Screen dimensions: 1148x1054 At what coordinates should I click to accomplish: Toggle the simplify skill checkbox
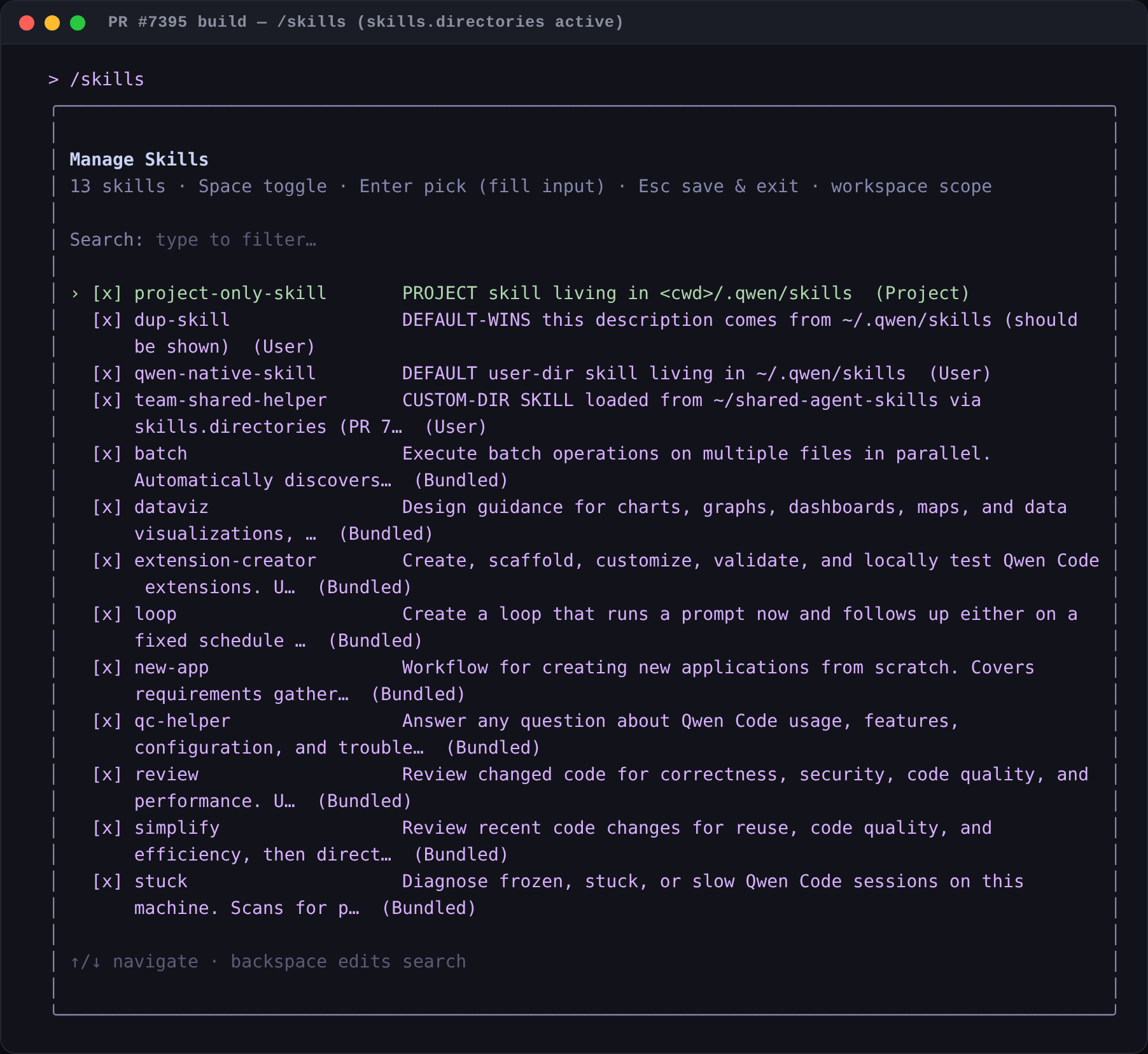point(107,828)
